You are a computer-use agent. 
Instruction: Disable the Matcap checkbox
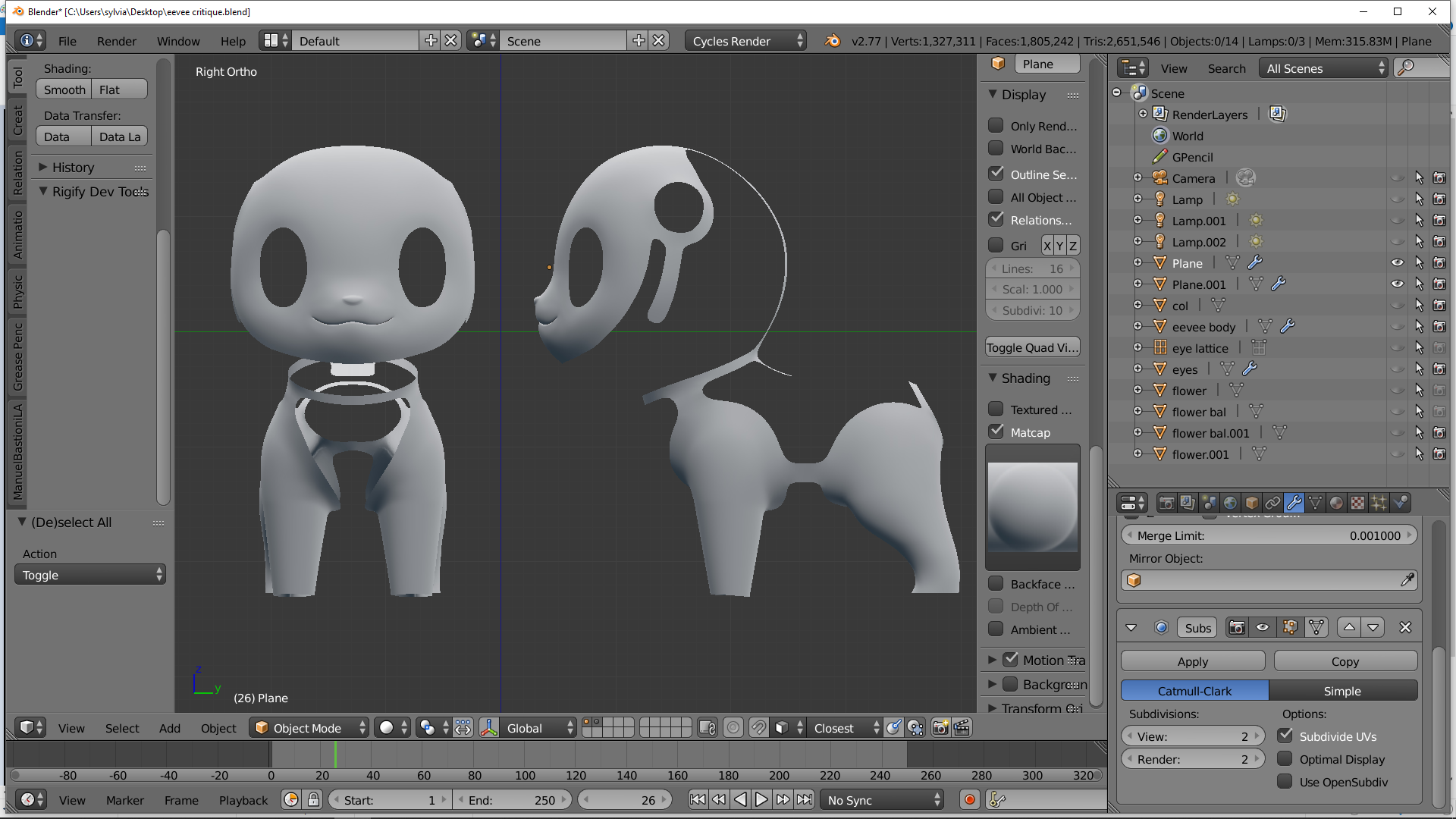click(x=996, y=431)
